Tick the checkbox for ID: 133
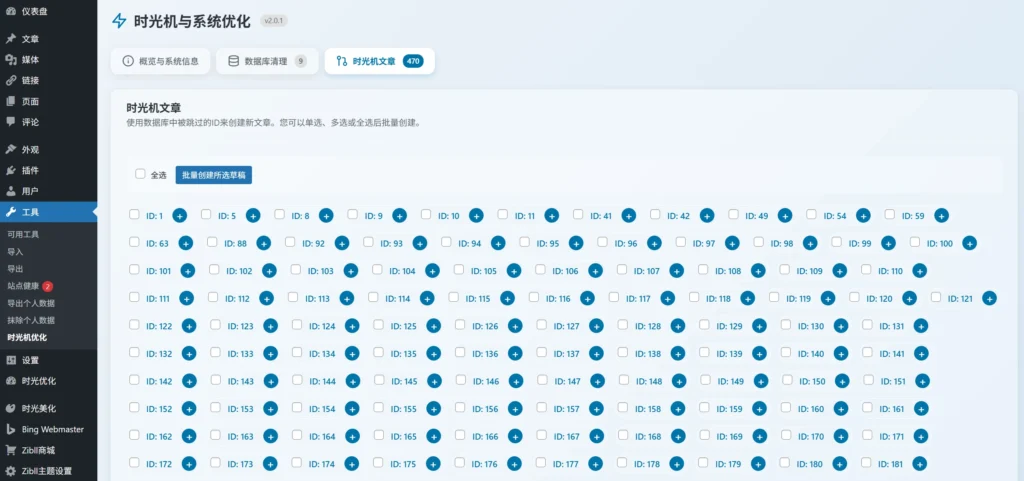Image resolution: width=1024 pixels, height=481 pixels. [215, 352]
